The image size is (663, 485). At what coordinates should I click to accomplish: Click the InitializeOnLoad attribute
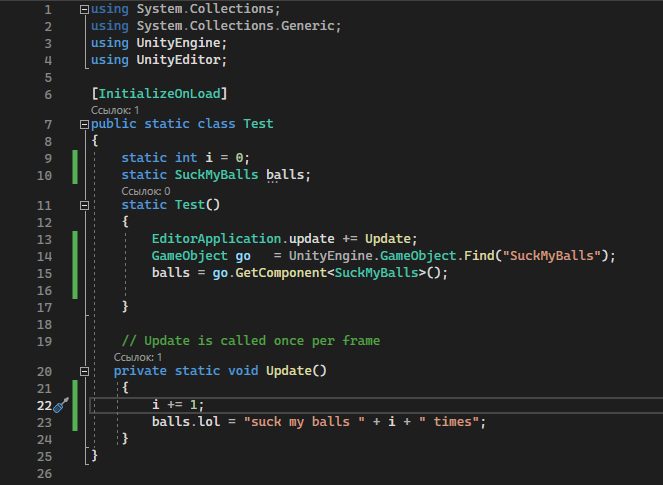coord(159,93)
